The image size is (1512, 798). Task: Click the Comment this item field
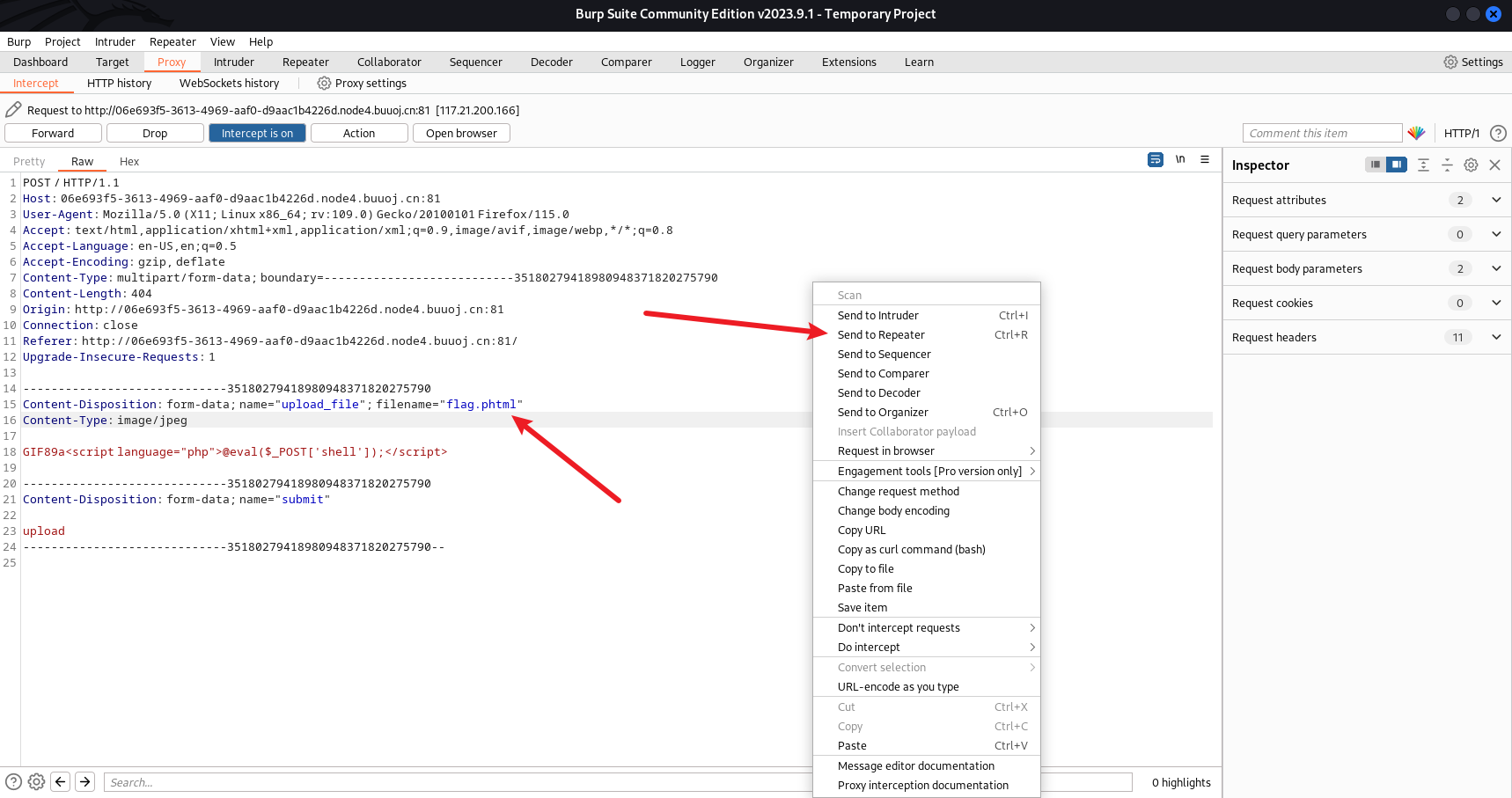pos(1322,133)
